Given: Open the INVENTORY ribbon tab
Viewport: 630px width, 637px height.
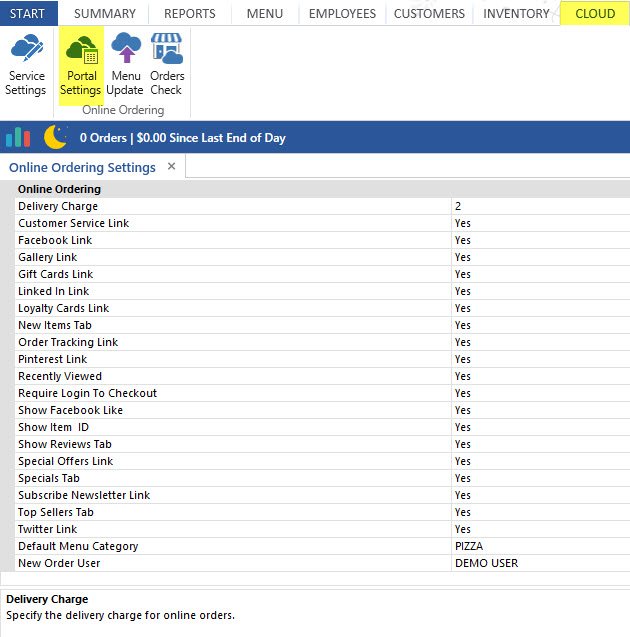Looking at the screenshot, I should click(516, 13).
